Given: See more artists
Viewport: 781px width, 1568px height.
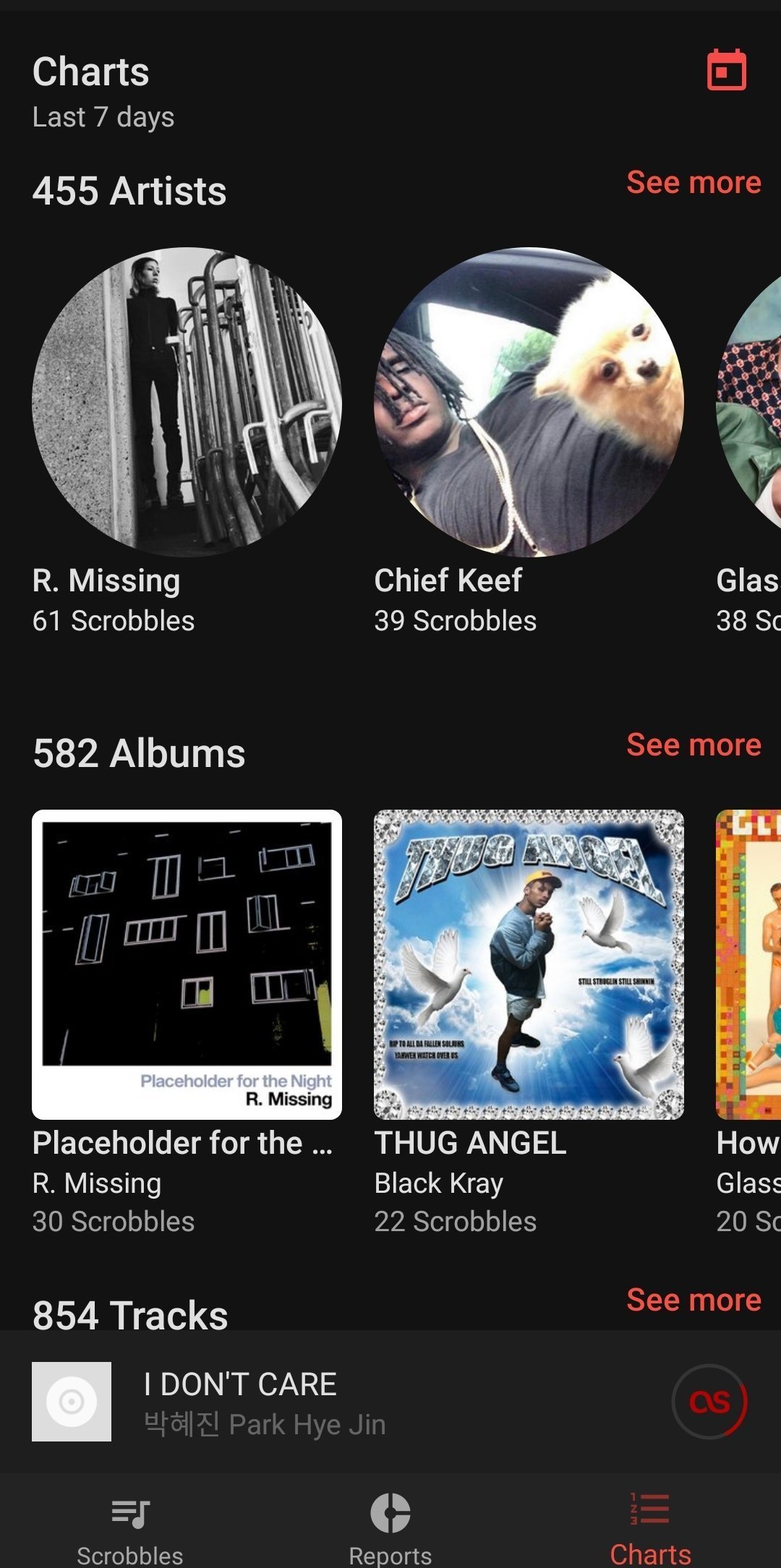Looking at the screenshot, I should (x=693, y=182).
